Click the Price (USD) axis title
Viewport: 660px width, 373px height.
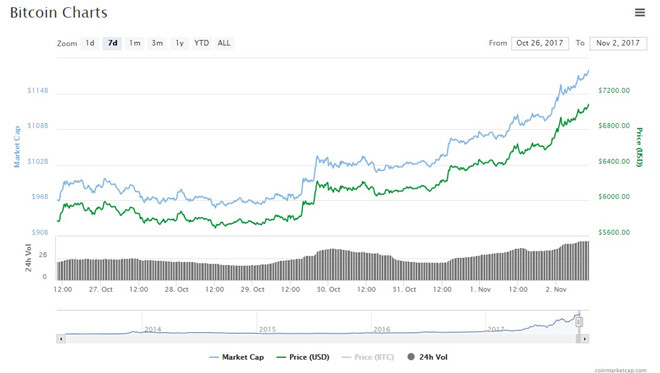[x=639, y=147]
